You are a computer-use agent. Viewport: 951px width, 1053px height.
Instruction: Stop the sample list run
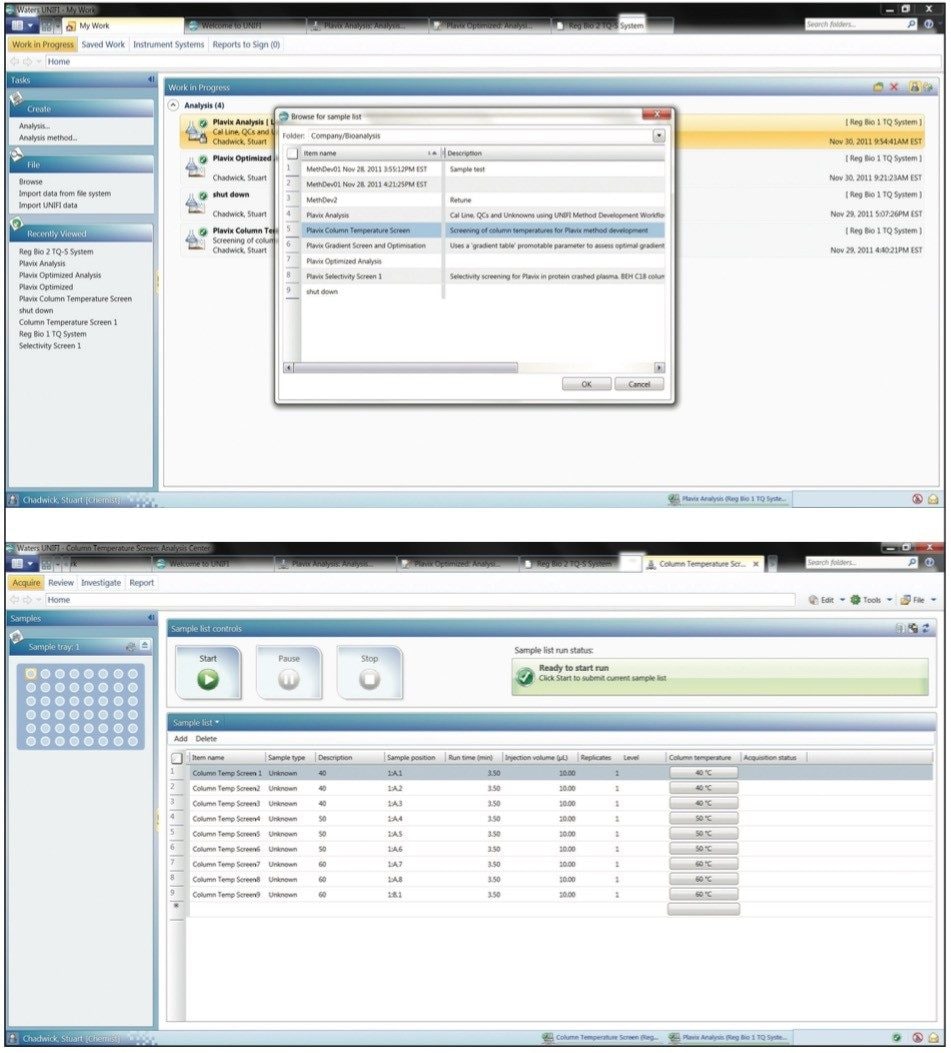(369, 673)
